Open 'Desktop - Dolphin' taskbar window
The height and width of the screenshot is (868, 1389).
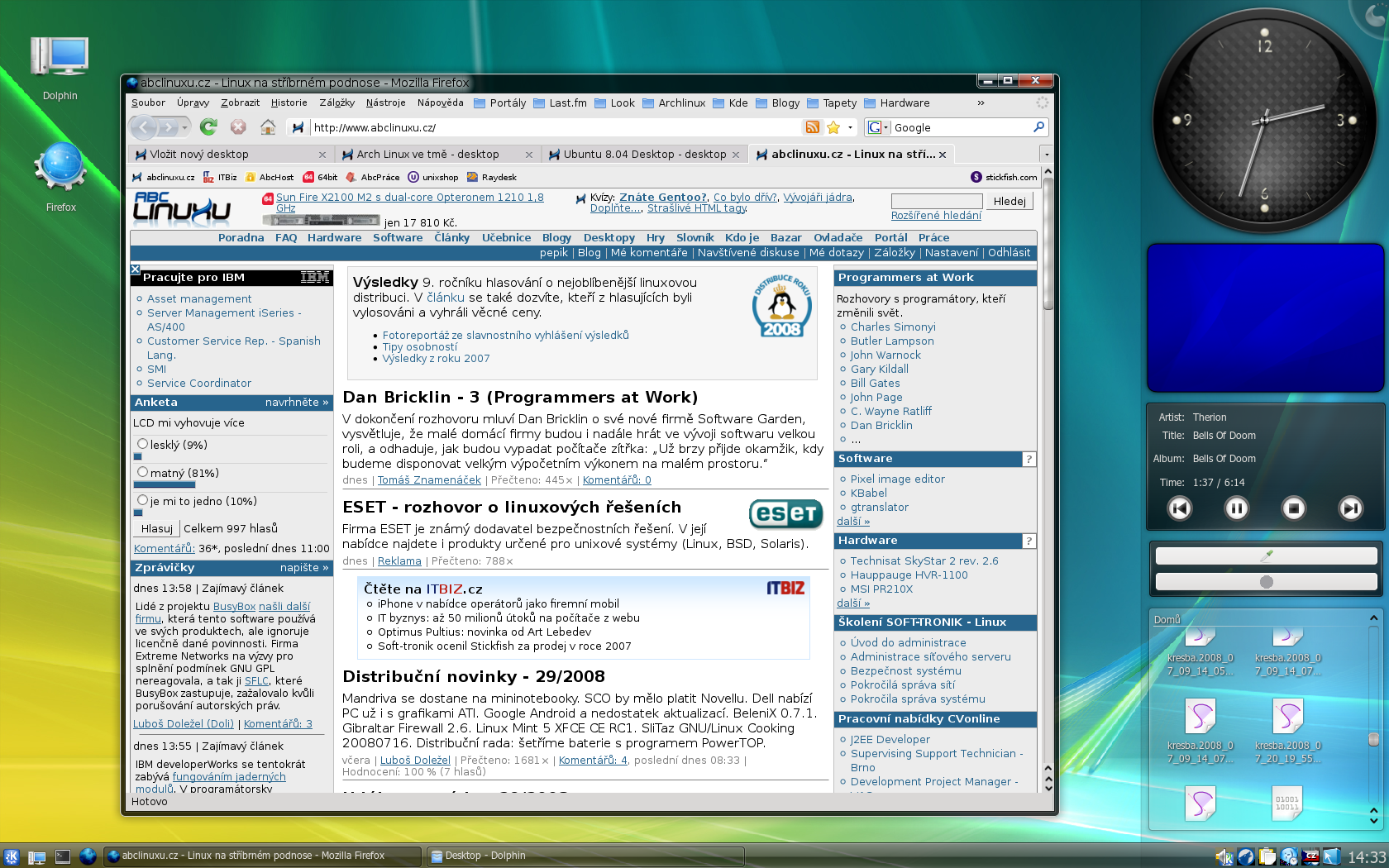point(585,856)
